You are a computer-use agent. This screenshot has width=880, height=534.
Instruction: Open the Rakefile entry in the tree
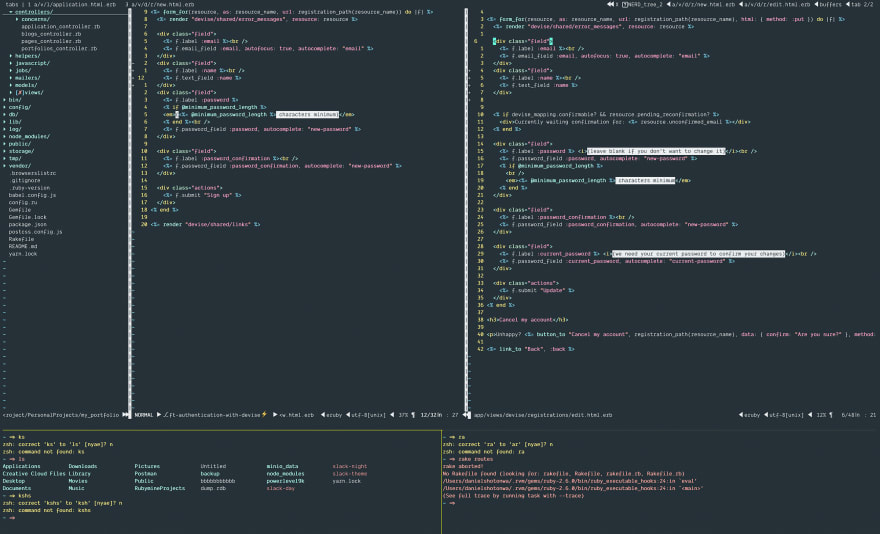pos(21,239)
